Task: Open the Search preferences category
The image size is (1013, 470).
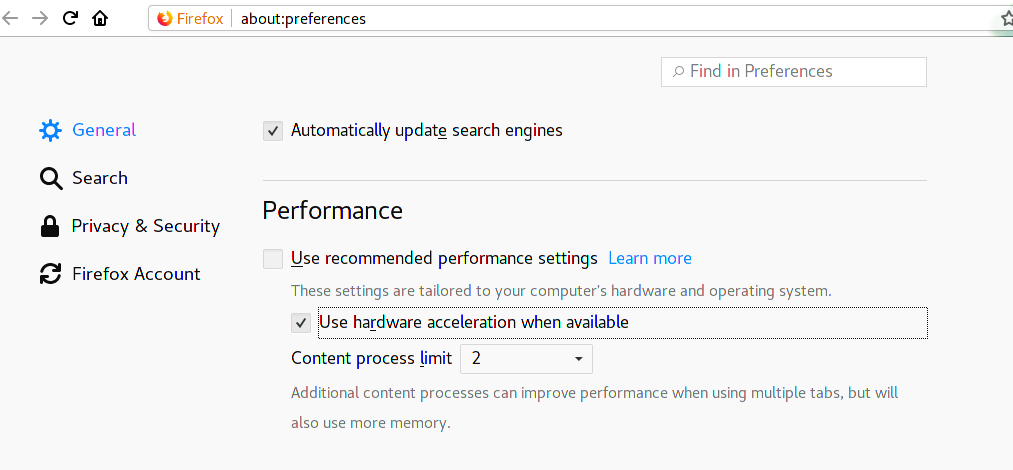Action: [x=99, y=178]
